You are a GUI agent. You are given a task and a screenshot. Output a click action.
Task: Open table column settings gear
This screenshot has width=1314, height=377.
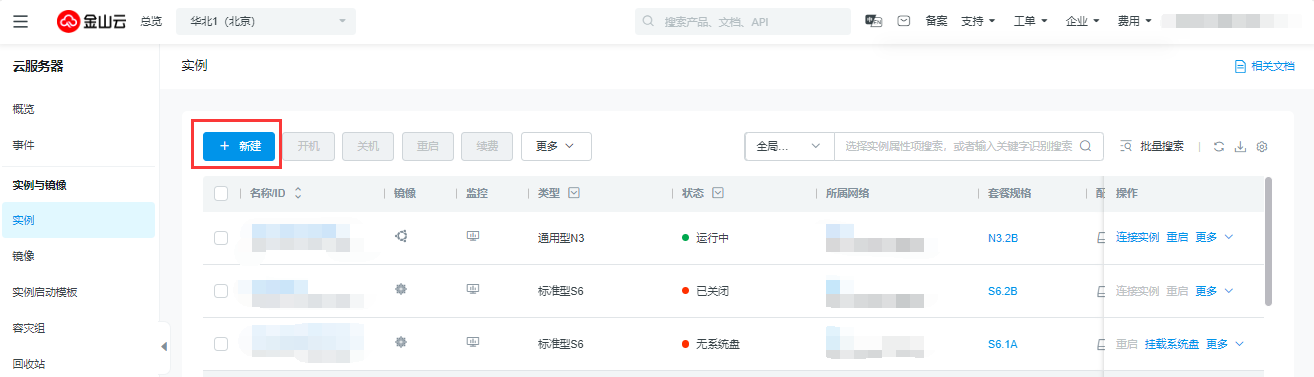click(1262, 146)
